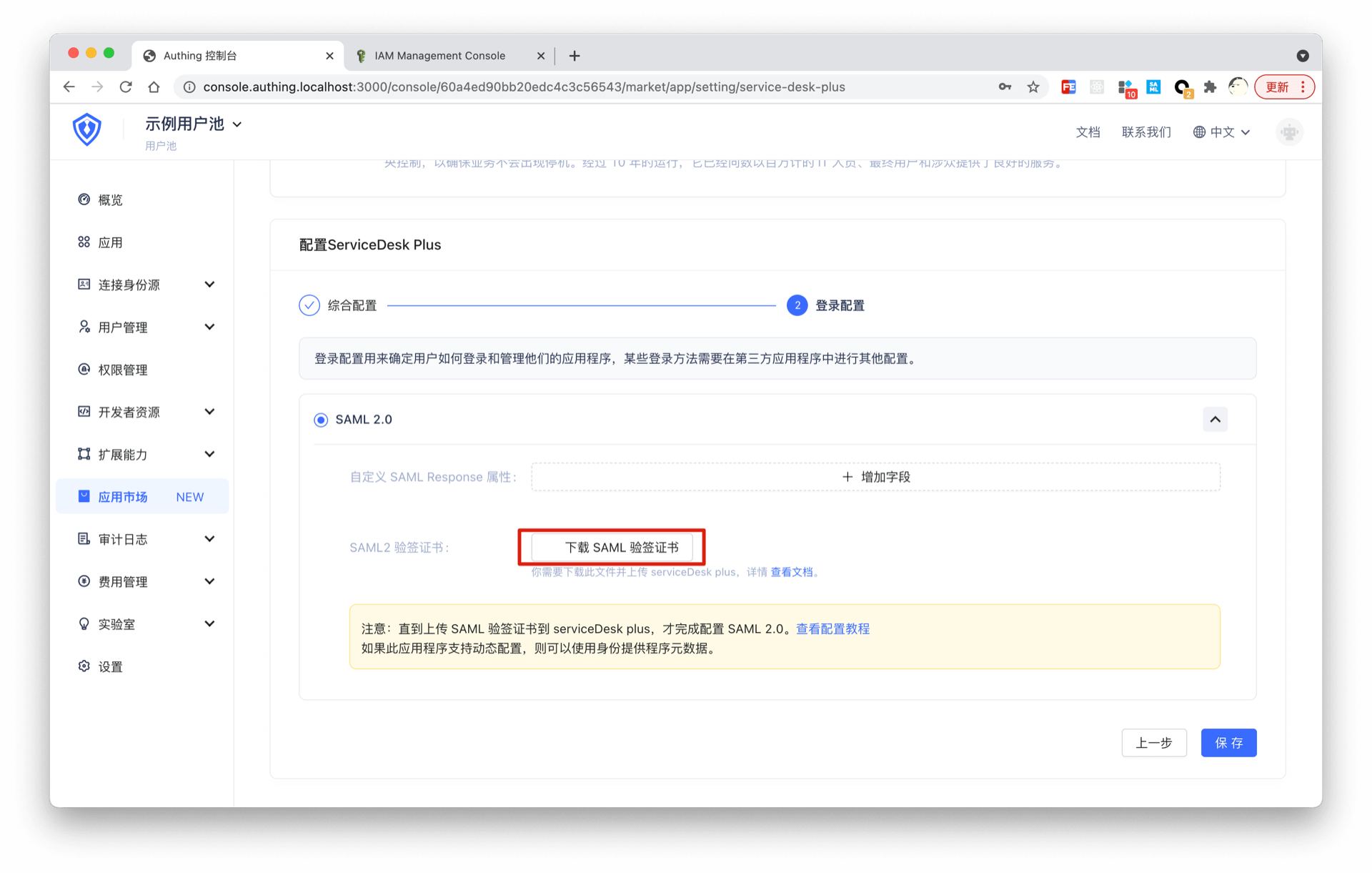The image size is (1372, 873).
Task: Click the Authing shield logo
Action: pos(86,130)
